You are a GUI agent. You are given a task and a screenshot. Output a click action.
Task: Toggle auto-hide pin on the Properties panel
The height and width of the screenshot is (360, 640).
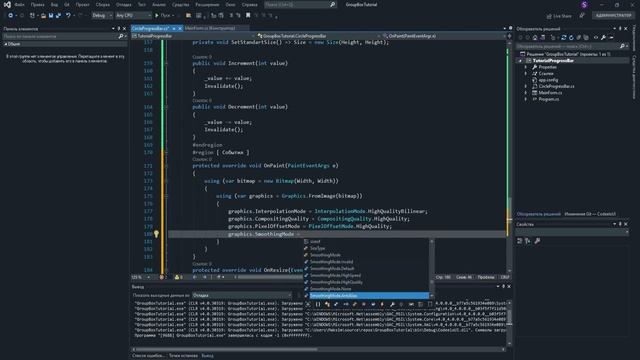tap(620, 224)
